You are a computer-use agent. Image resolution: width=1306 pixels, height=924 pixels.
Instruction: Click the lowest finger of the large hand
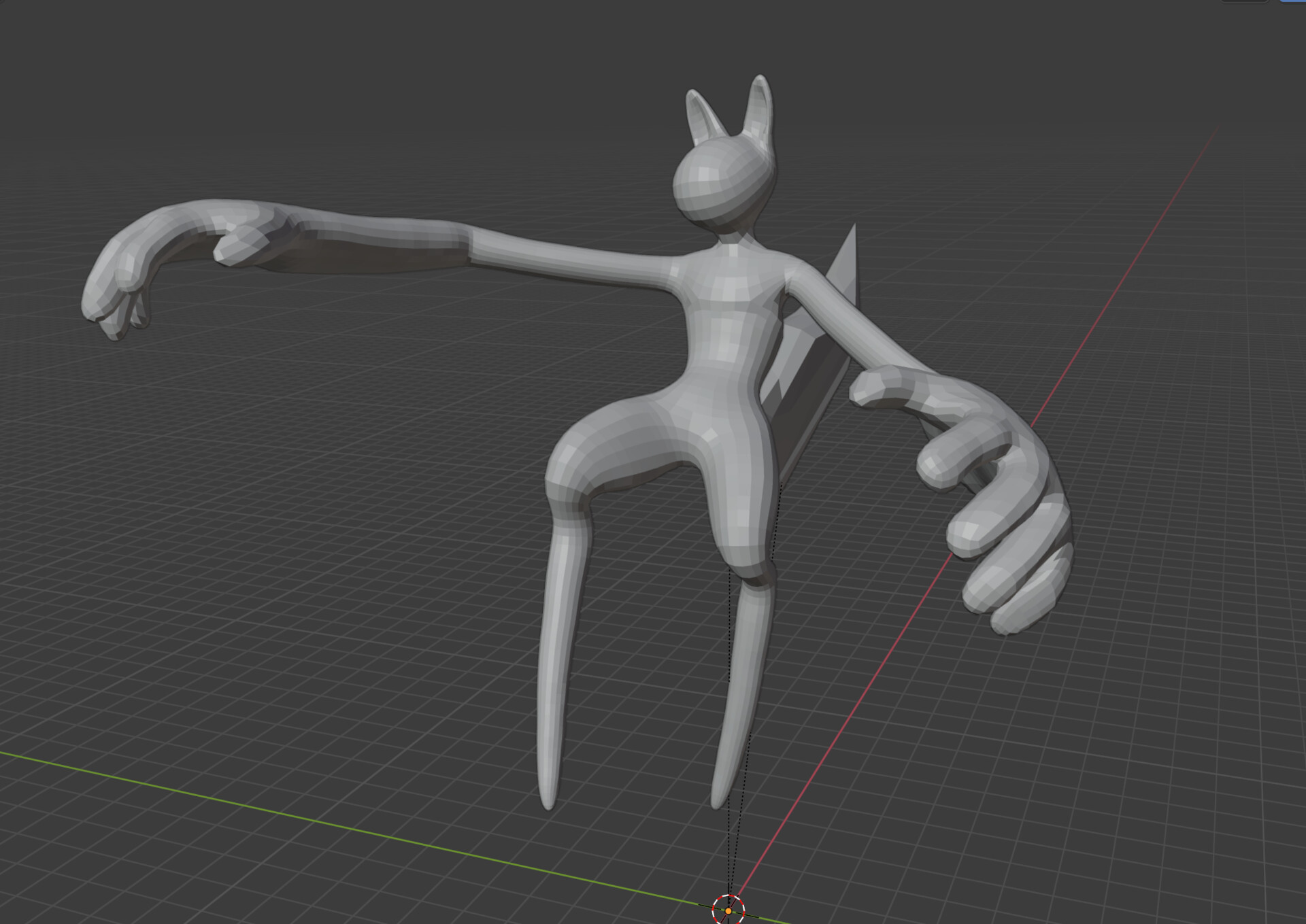click(x=1027, y=605)
